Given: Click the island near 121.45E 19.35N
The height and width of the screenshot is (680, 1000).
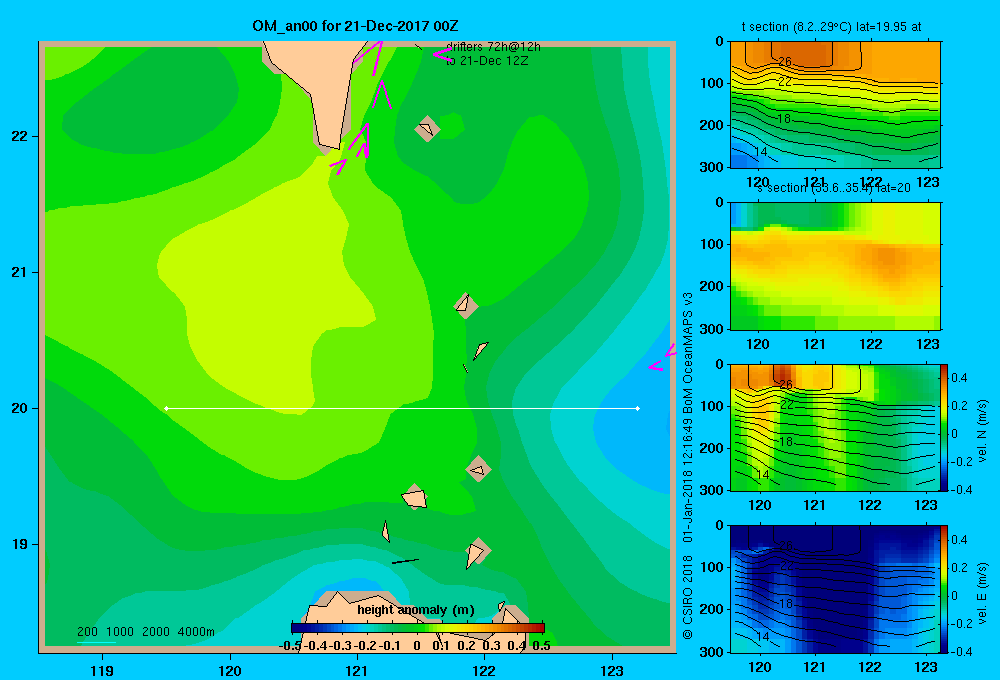Looking at the screenshot, I should (415, 497).
